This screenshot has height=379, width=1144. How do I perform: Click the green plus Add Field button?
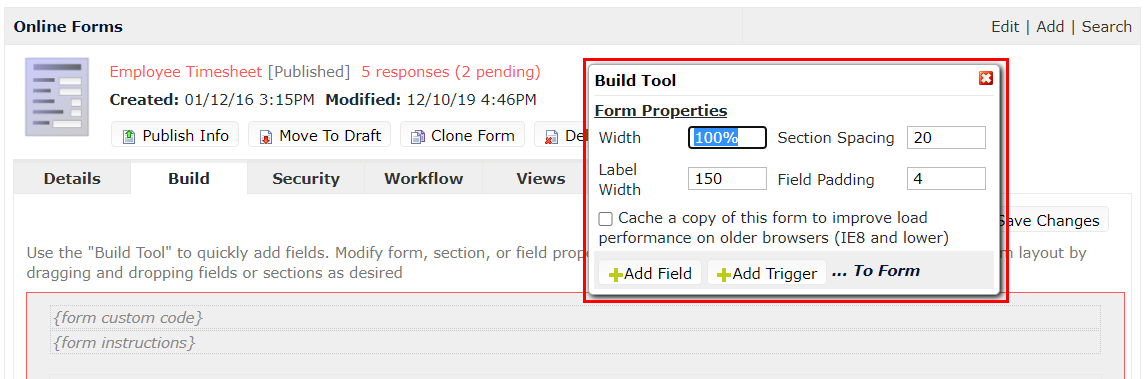point(650,273)
